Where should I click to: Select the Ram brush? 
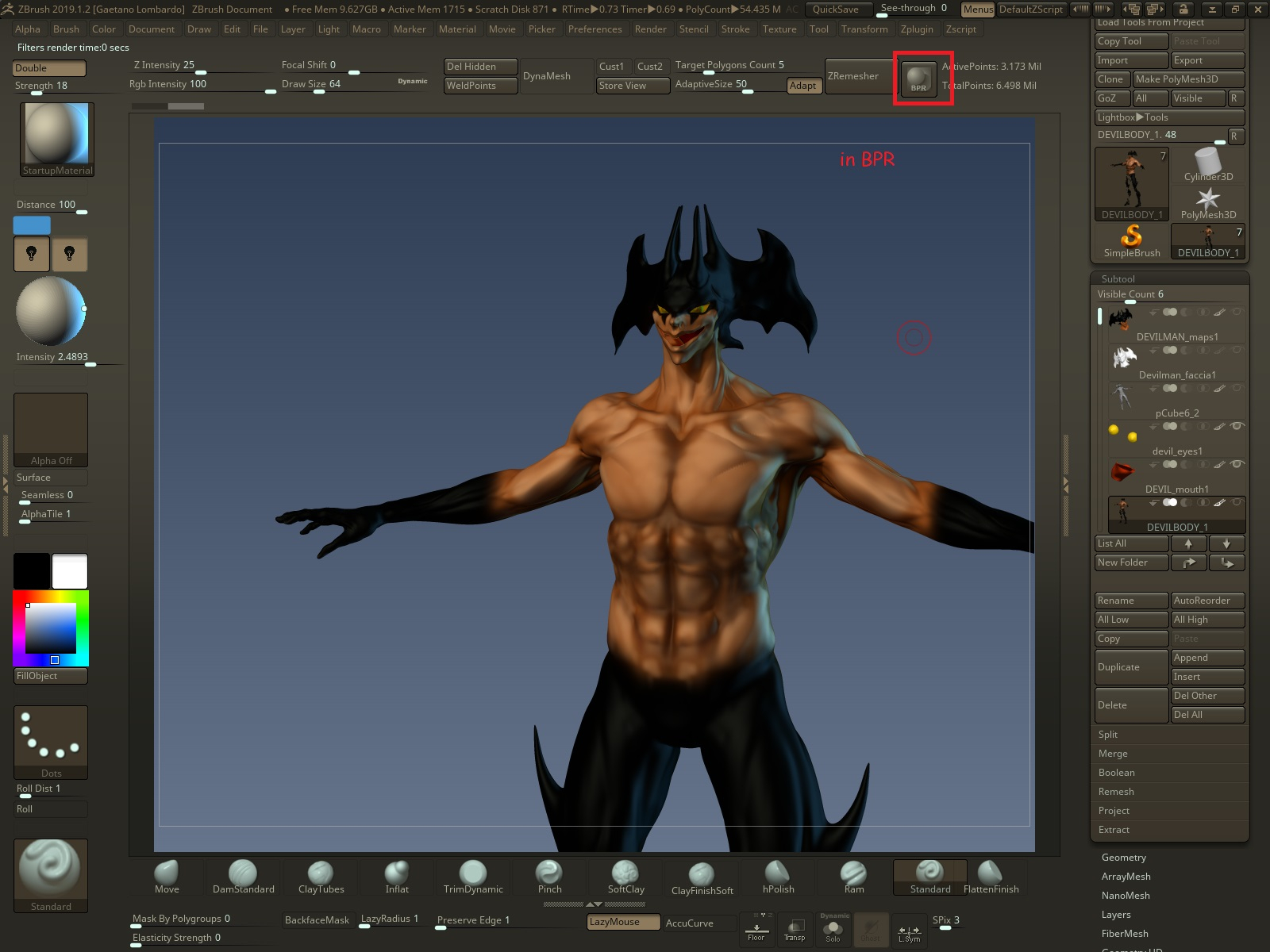[854, 877]
